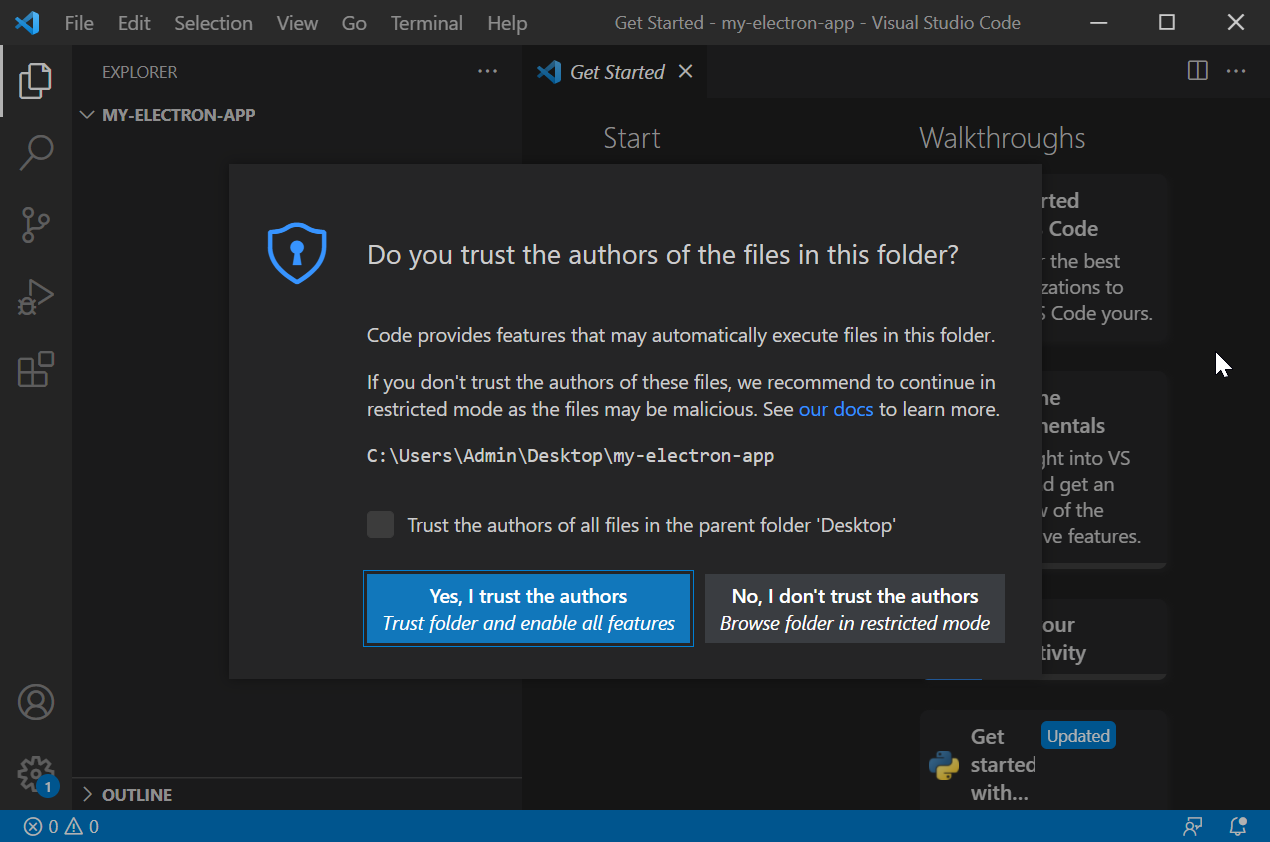Open the View menu

pyautogui.click(x=297, y=23)
